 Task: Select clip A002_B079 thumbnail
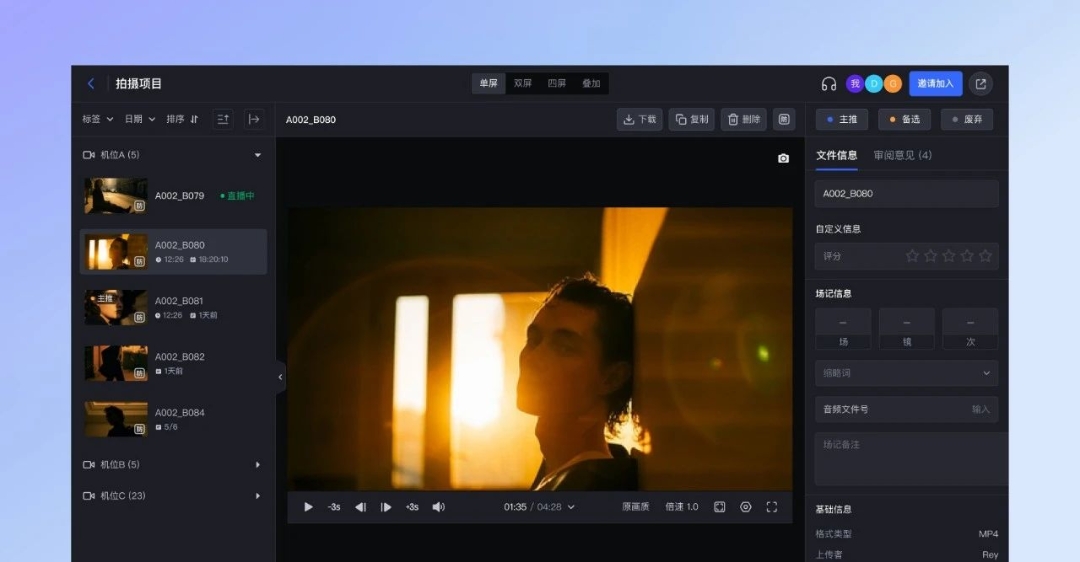[116, 196]
